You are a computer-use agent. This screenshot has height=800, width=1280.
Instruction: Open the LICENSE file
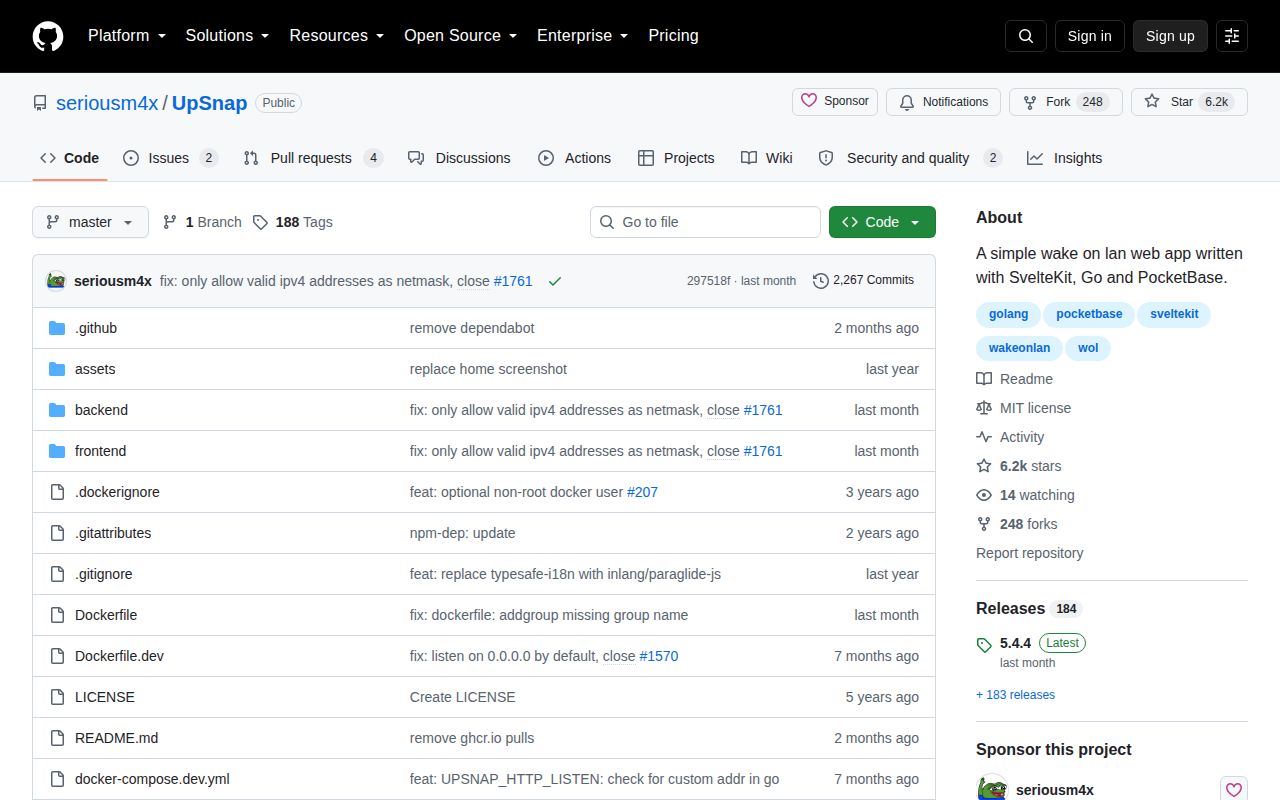[x=105, y=697]
